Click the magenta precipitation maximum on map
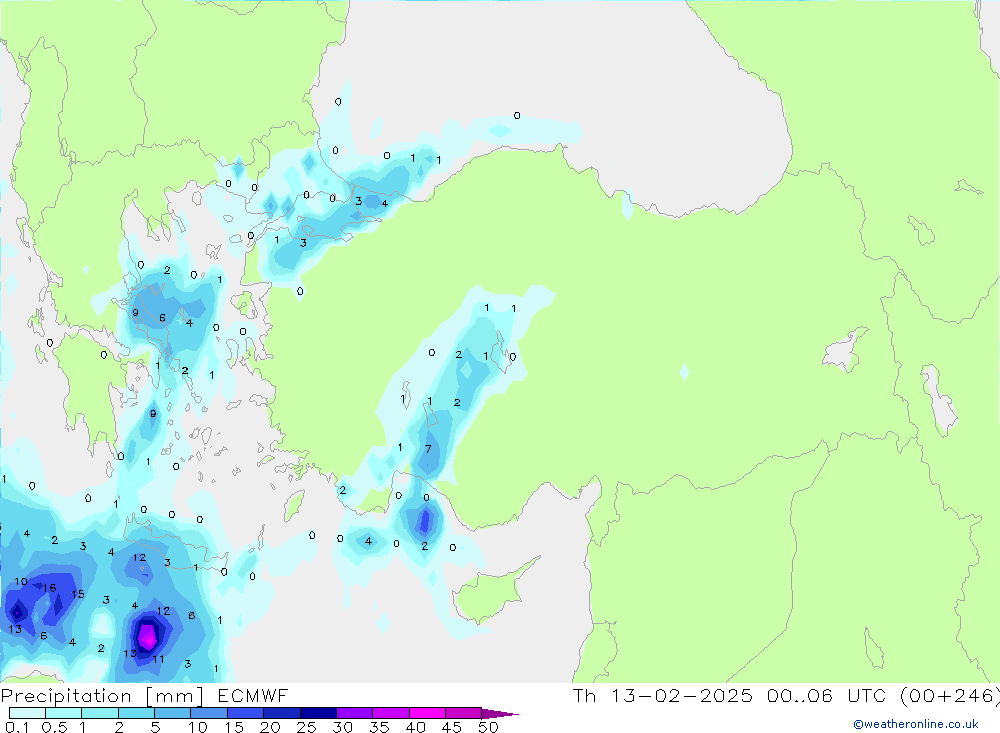The image size is (1000, 733). 147,636
